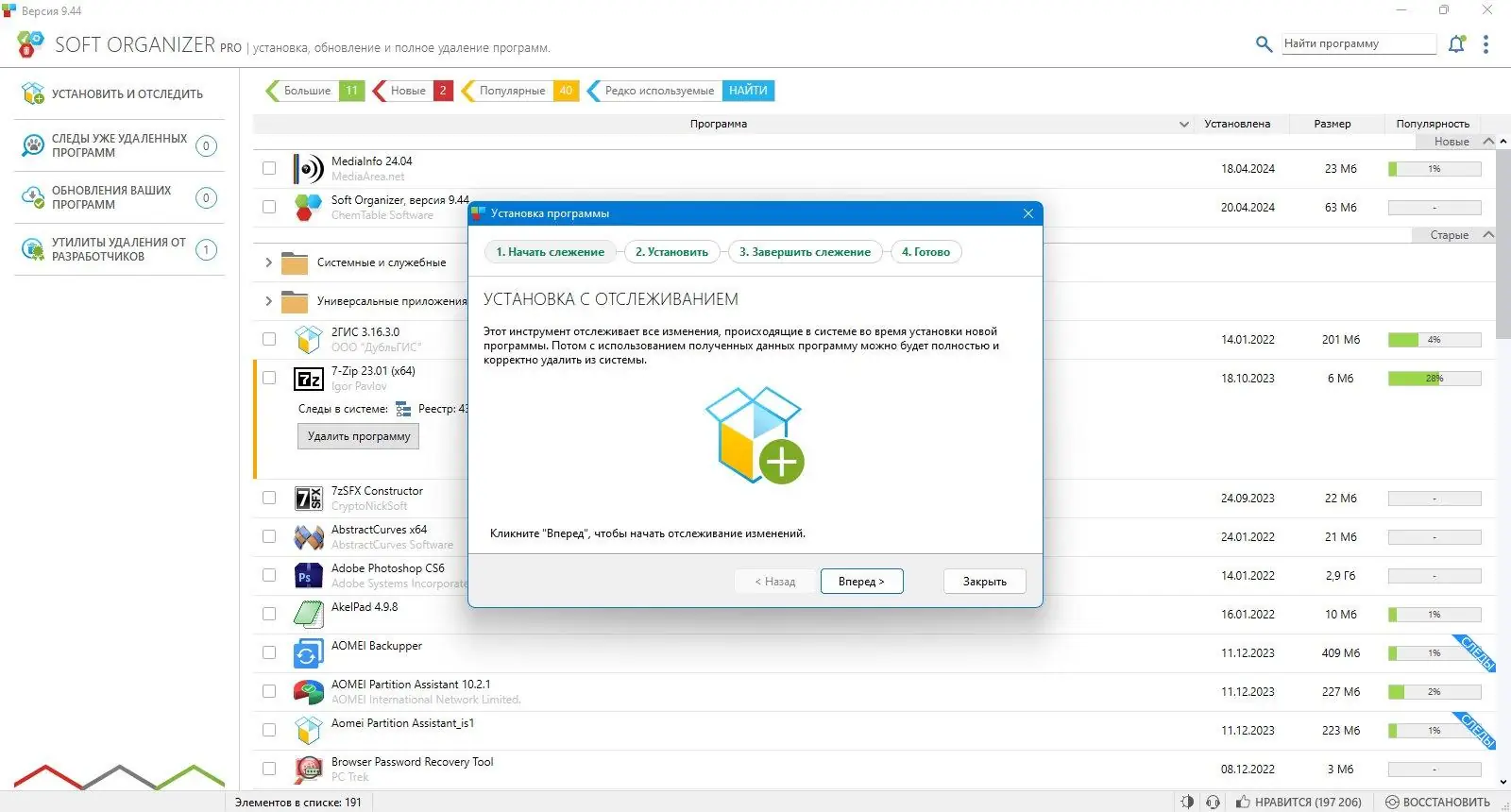
Task: Click the vertical scrollbar of program list
Action: tap(1503, 243)
